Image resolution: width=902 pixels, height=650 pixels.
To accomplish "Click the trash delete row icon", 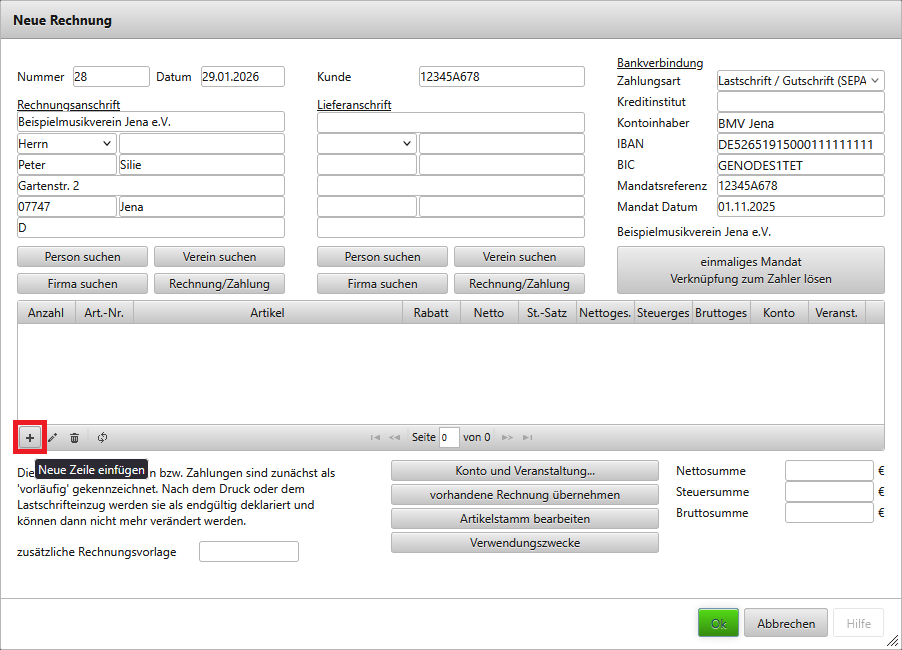I will [75, 437].
